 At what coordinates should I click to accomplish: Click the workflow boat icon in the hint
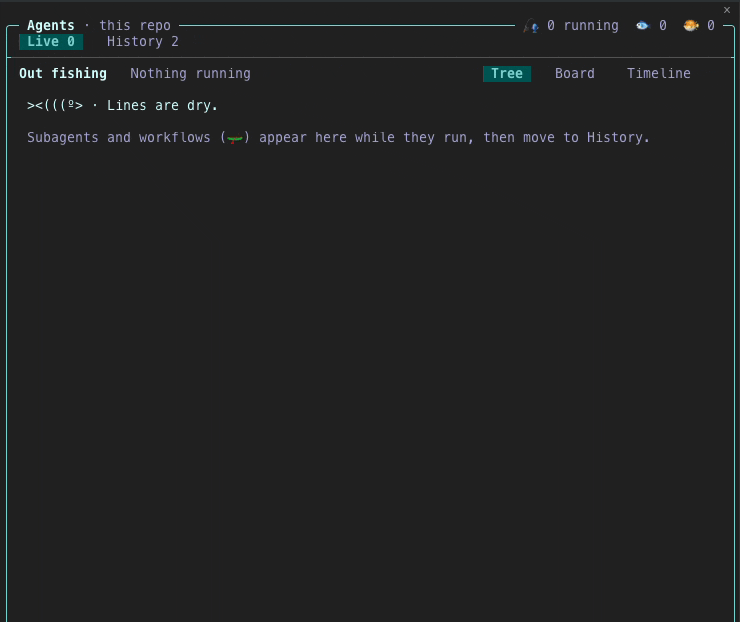point(235,138)
